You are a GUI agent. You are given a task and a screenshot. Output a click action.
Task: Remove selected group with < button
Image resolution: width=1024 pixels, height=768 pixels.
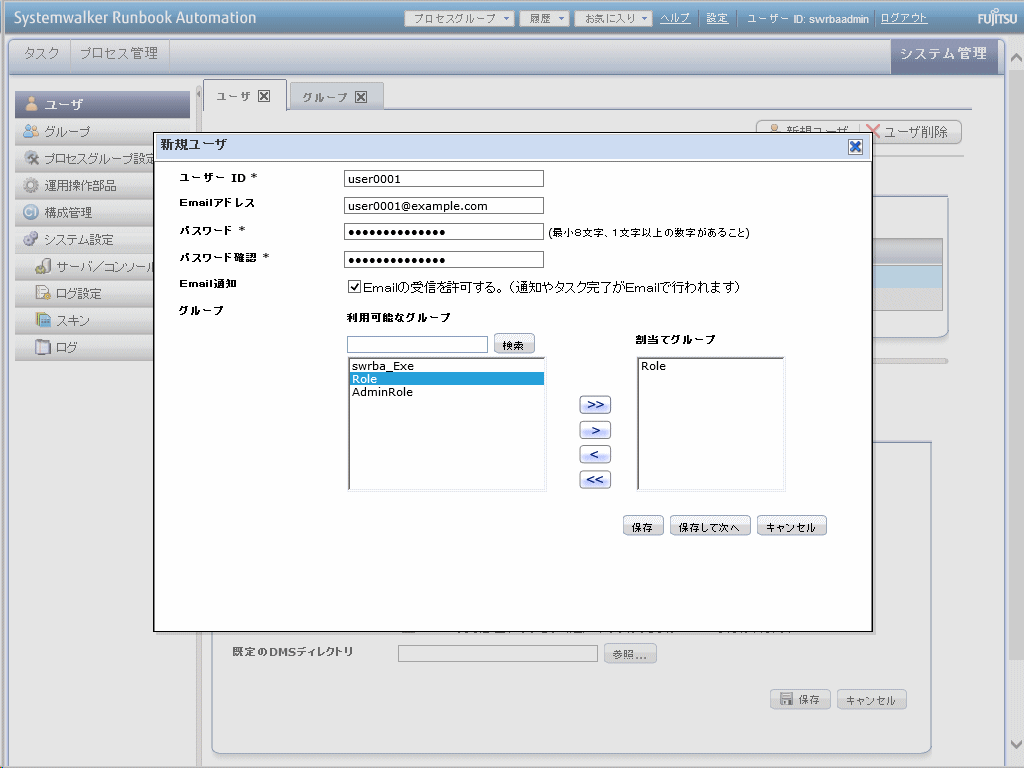[x=595, y=455]
